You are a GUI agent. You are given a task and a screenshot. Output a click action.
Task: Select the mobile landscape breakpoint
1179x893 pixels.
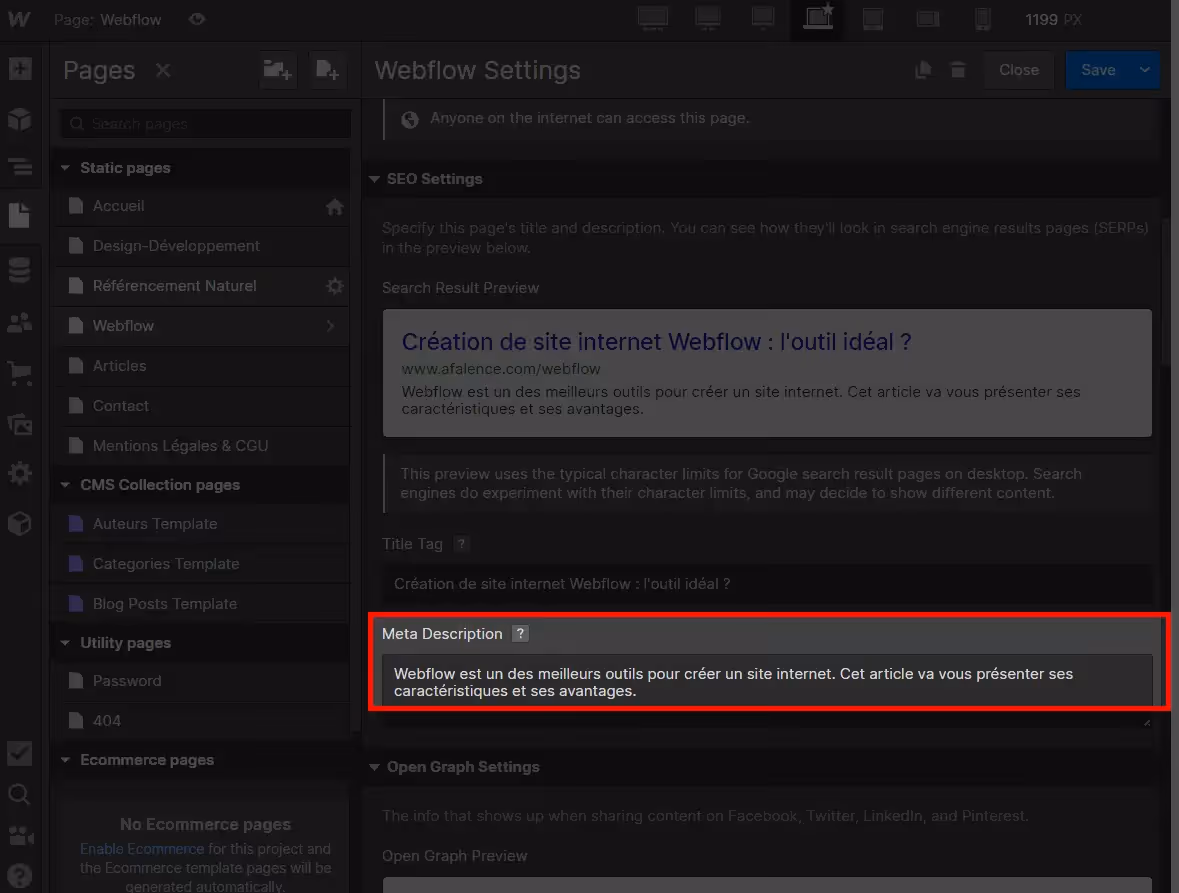[928, 19]
